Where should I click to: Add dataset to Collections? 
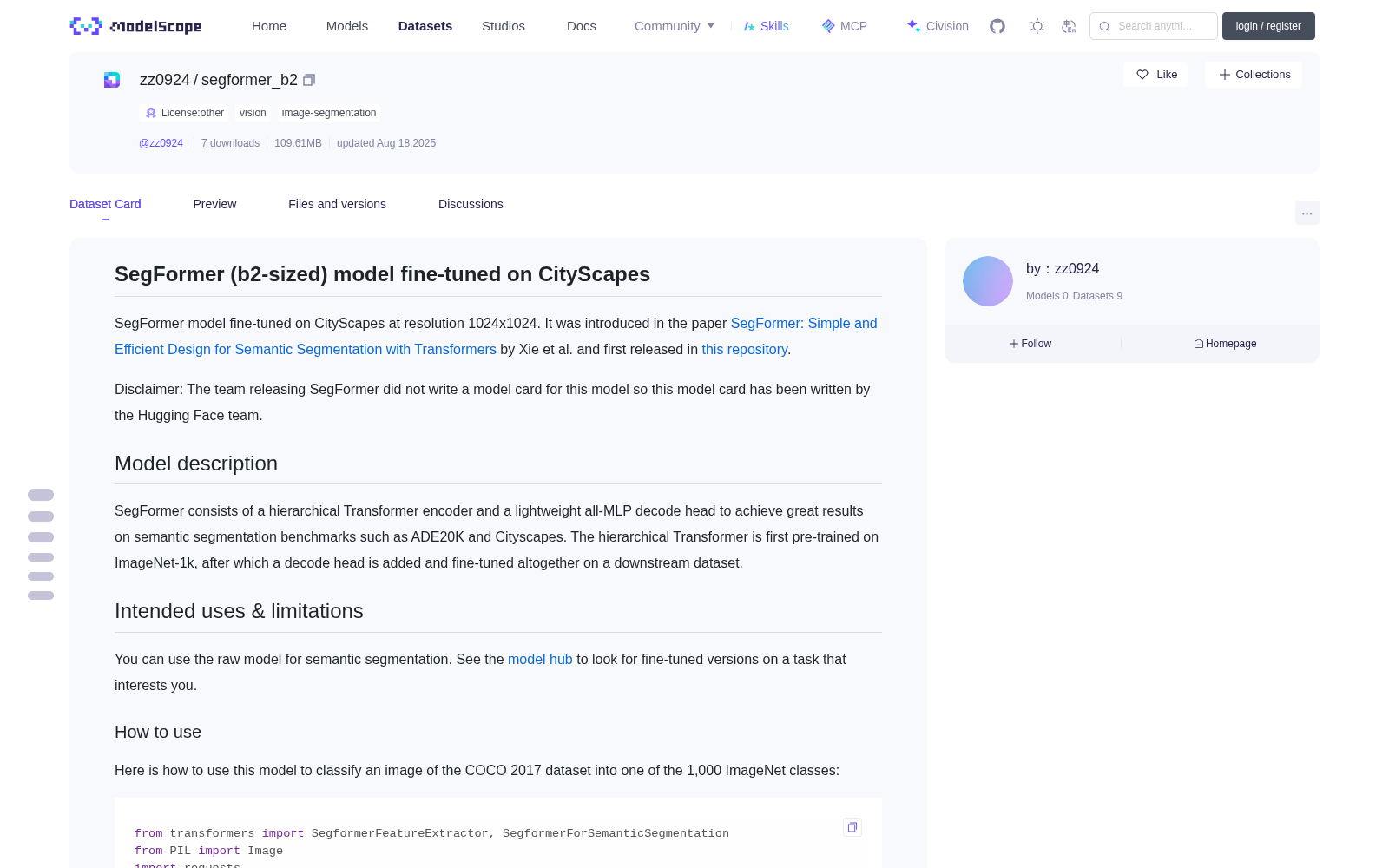coord(1254,75)
